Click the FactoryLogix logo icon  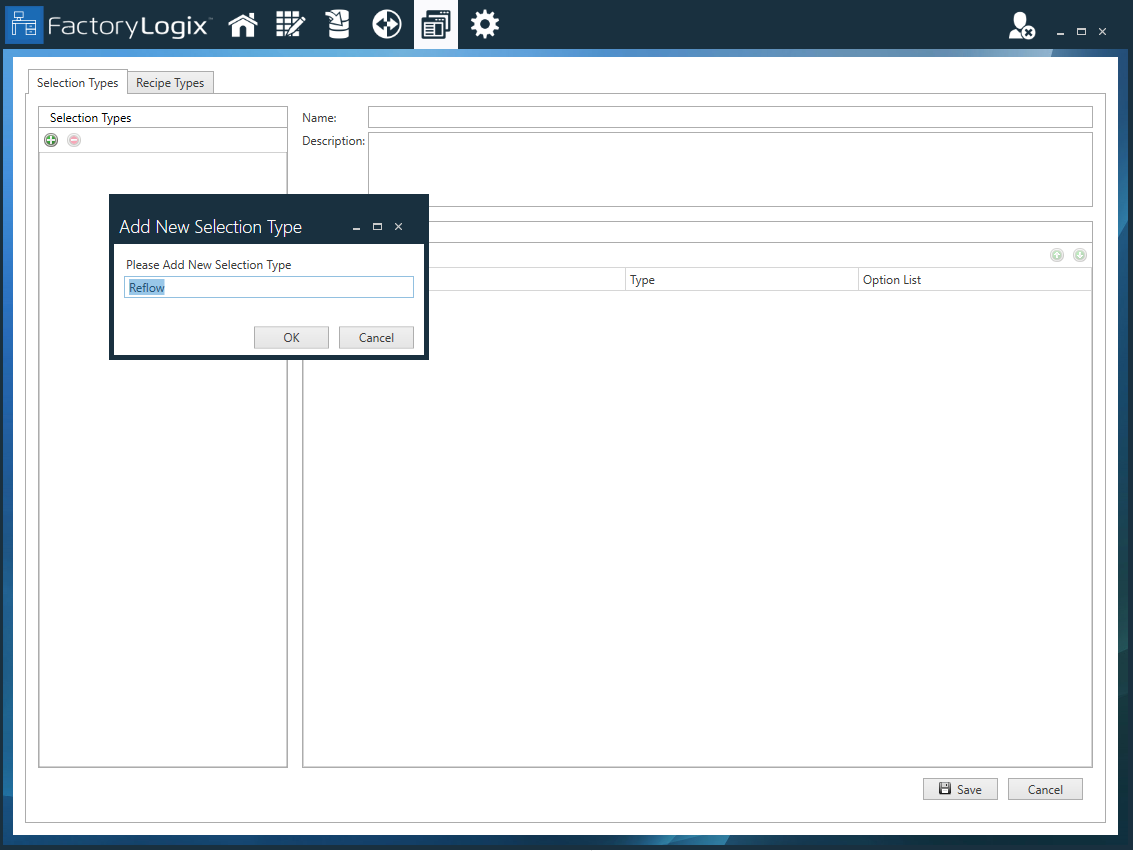point(24,24)
